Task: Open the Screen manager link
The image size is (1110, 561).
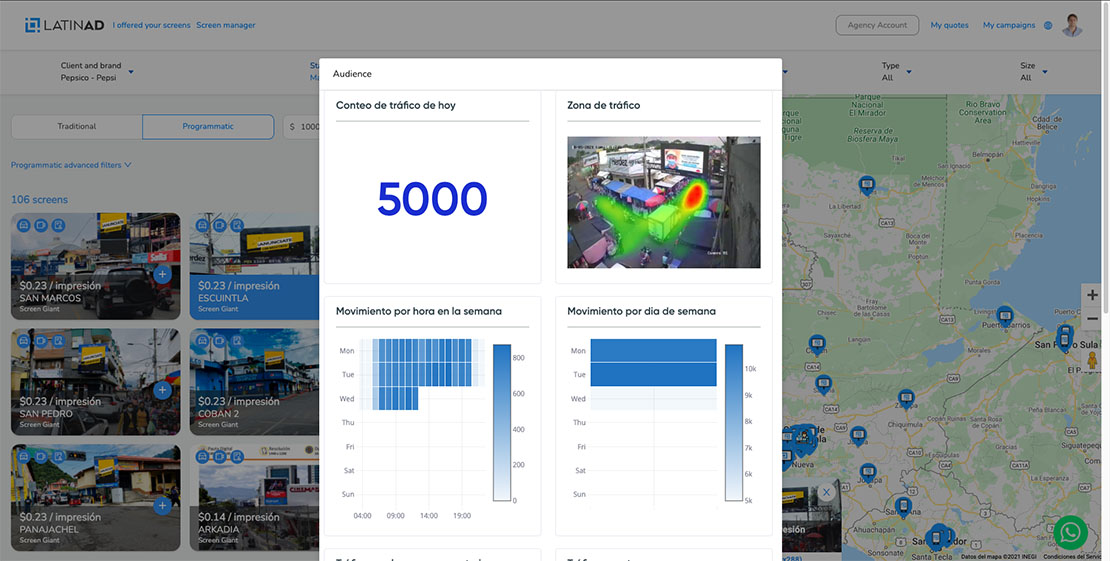Action: [226, 26]
